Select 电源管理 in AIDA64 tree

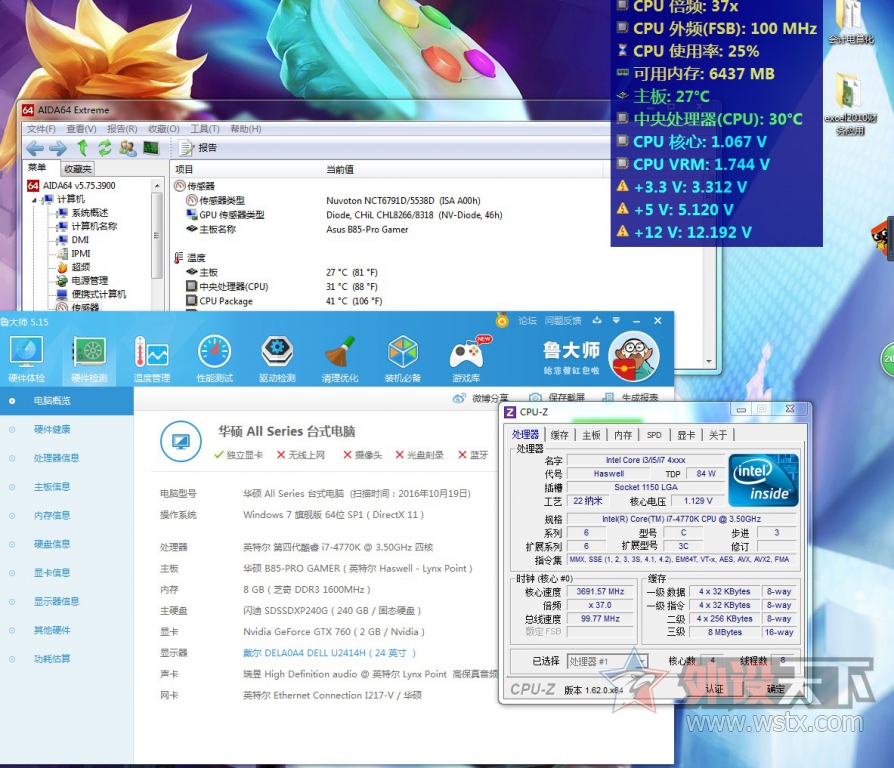[x=90, y=281]
